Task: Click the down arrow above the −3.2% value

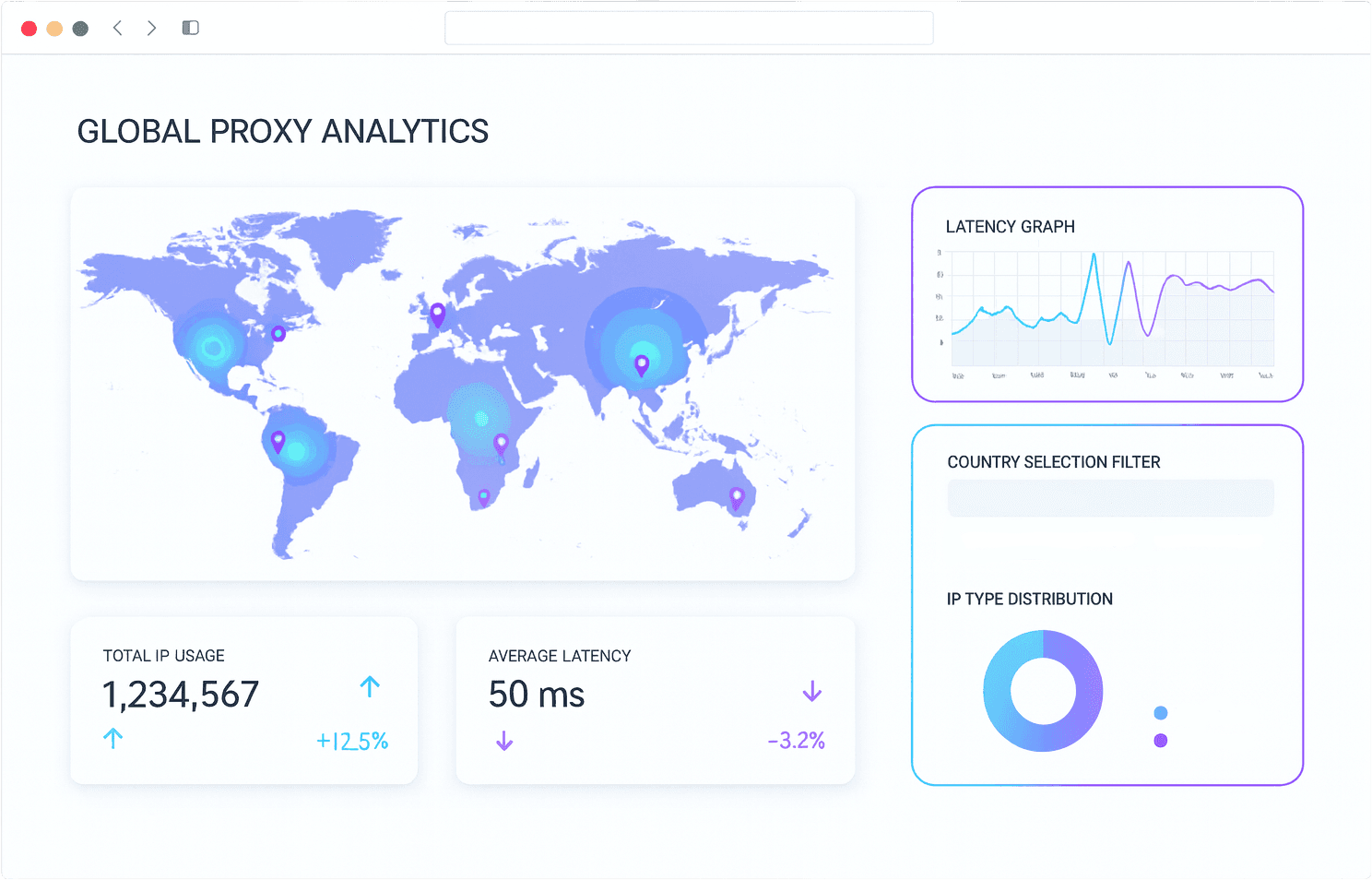Action: (x=812, y=691)
